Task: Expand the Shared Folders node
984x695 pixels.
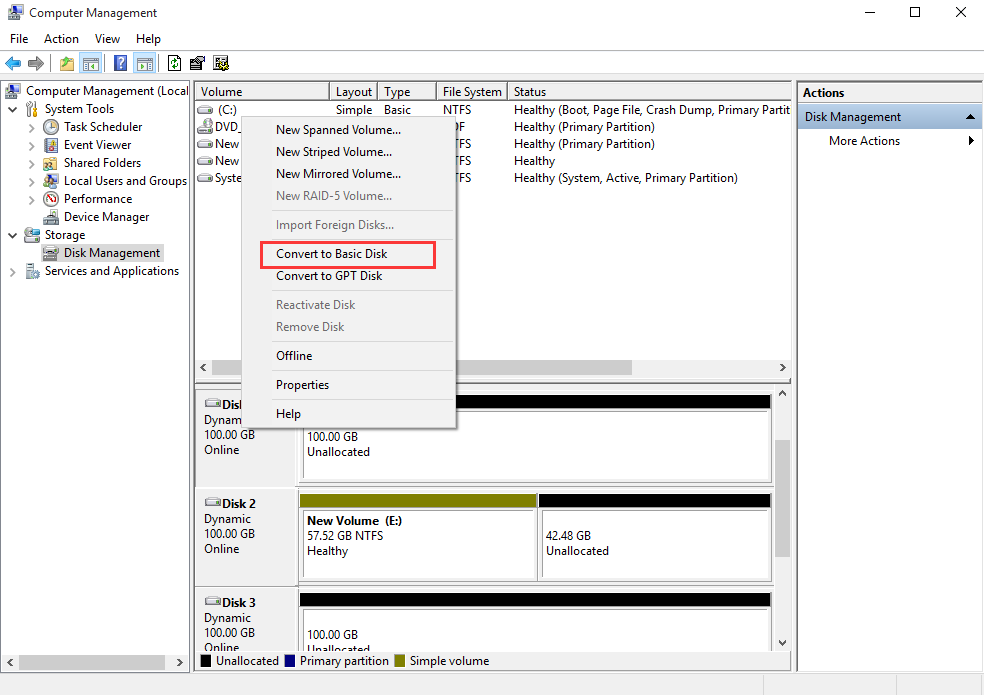Action: coord(31,164)
